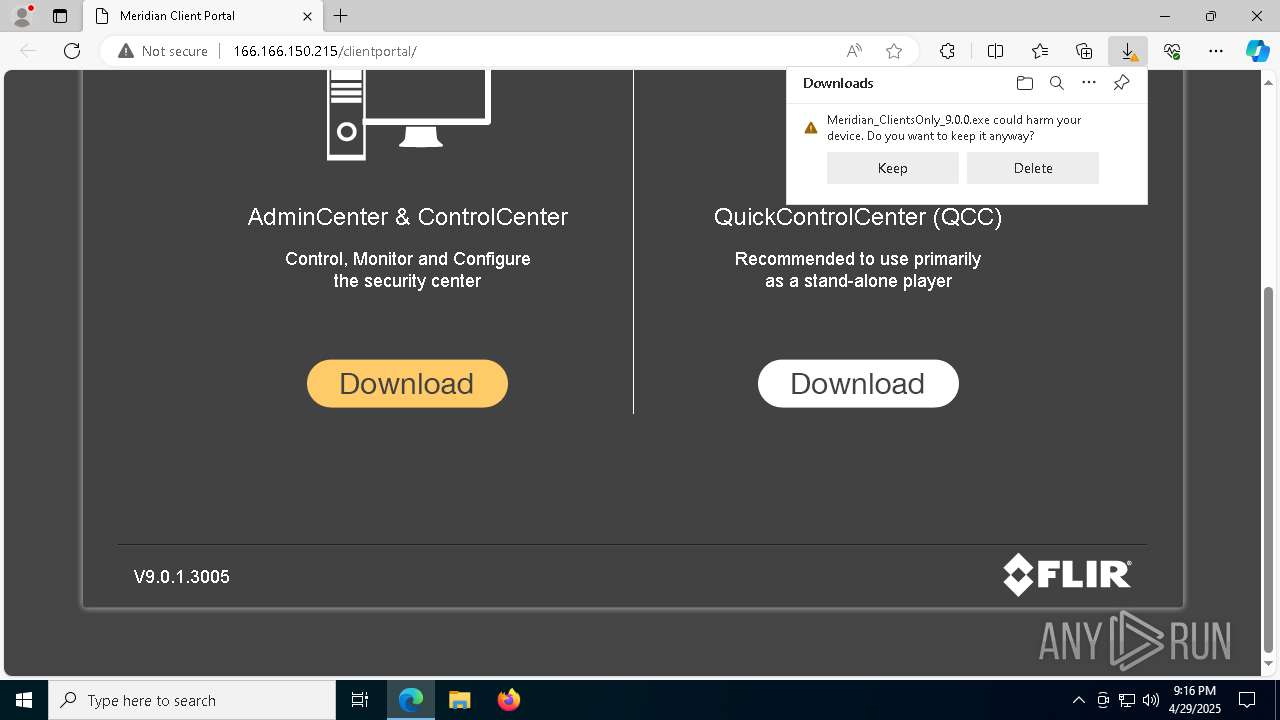Open Tab actions menu icon

pos(59,16)
